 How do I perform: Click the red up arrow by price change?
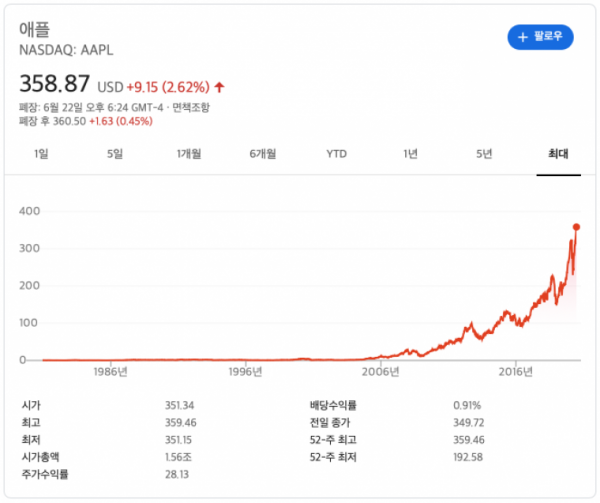[x=219, y=87]
